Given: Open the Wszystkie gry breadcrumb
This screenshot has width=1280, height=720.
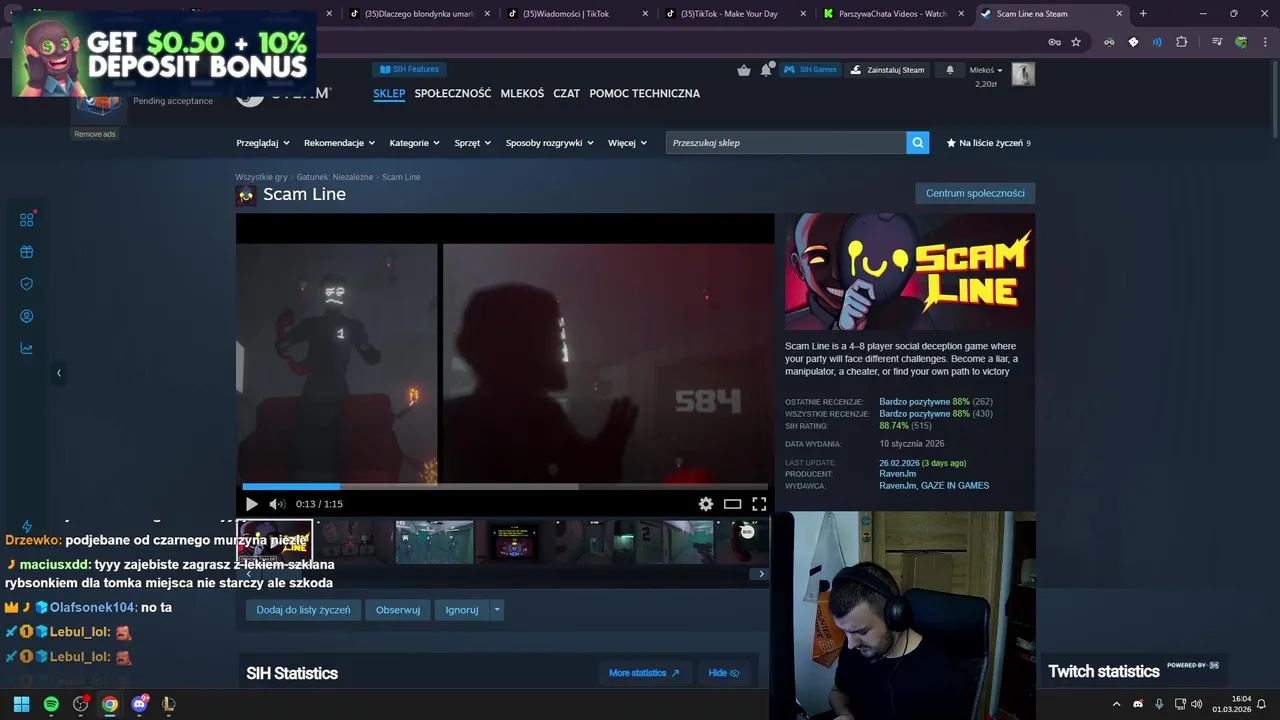Looking at the screenshot, I should point(261,177).
